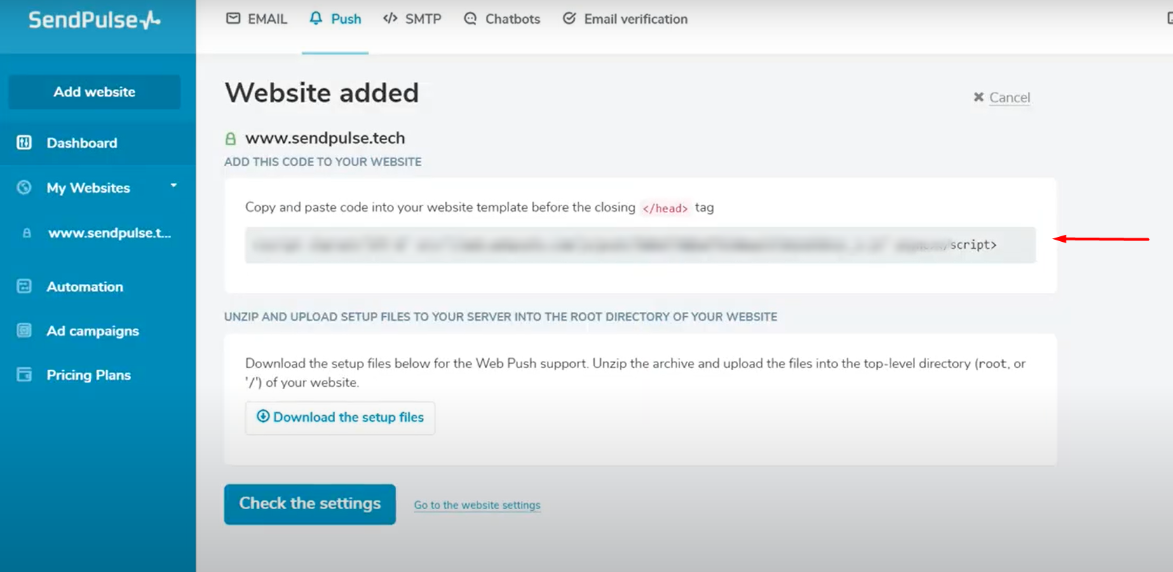Image resolution: width=1173 pixels, height=572 pixels.
Task: Open the SMTP tab
Action: click(412, 19)
